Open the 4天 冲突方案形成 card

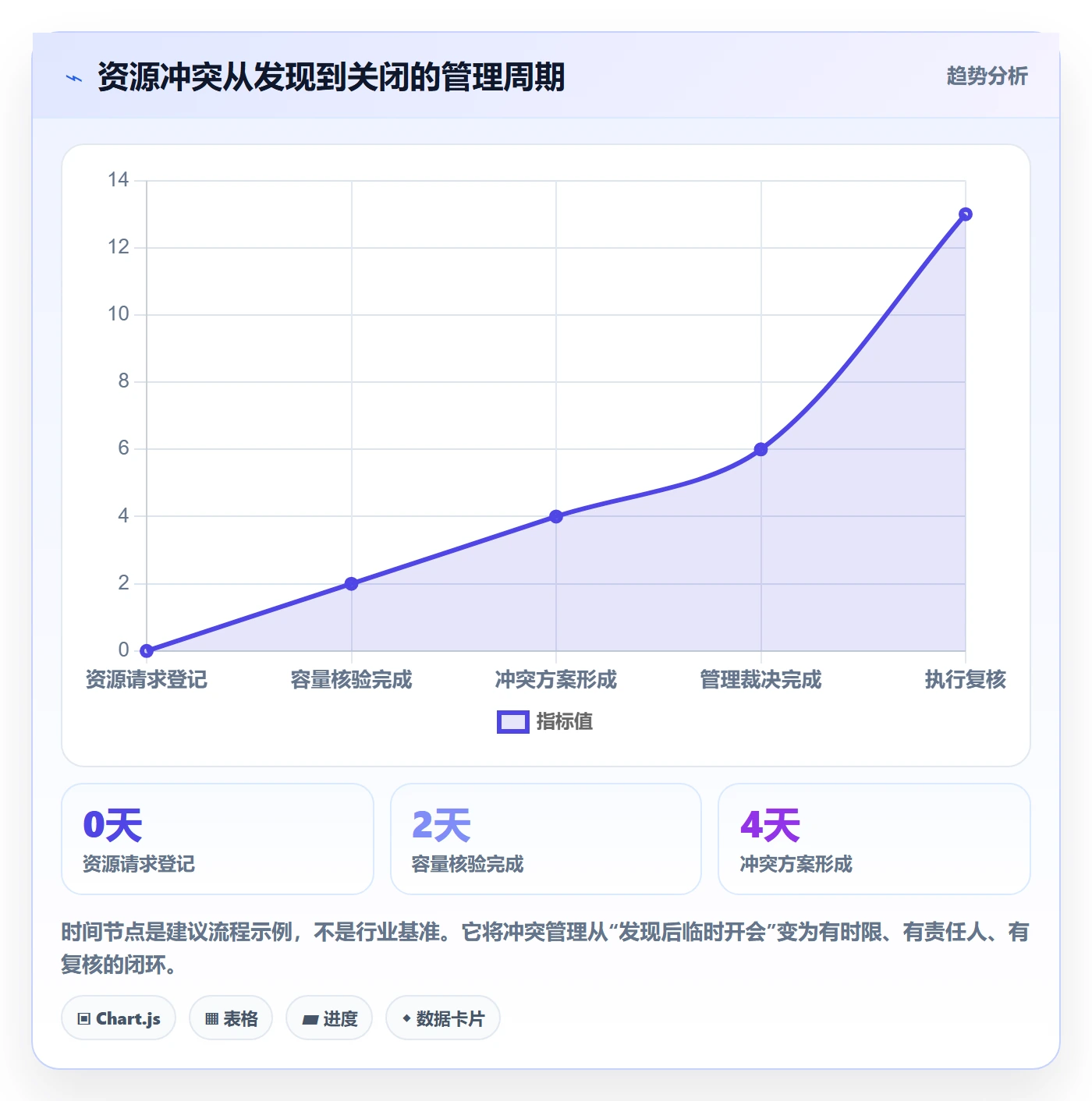click(x=874, y=839)
